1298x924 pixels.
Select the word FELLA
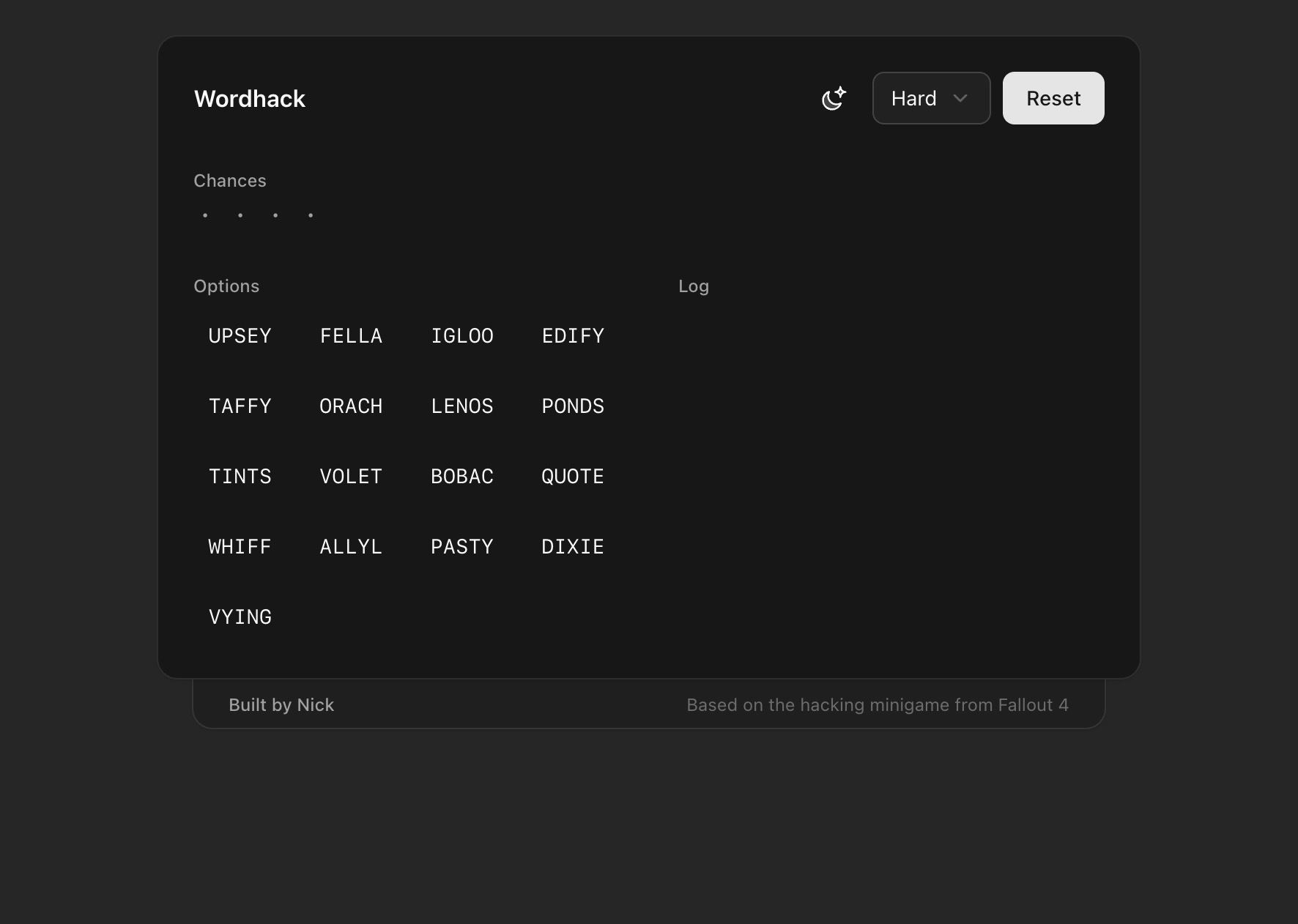pos(351,335)
